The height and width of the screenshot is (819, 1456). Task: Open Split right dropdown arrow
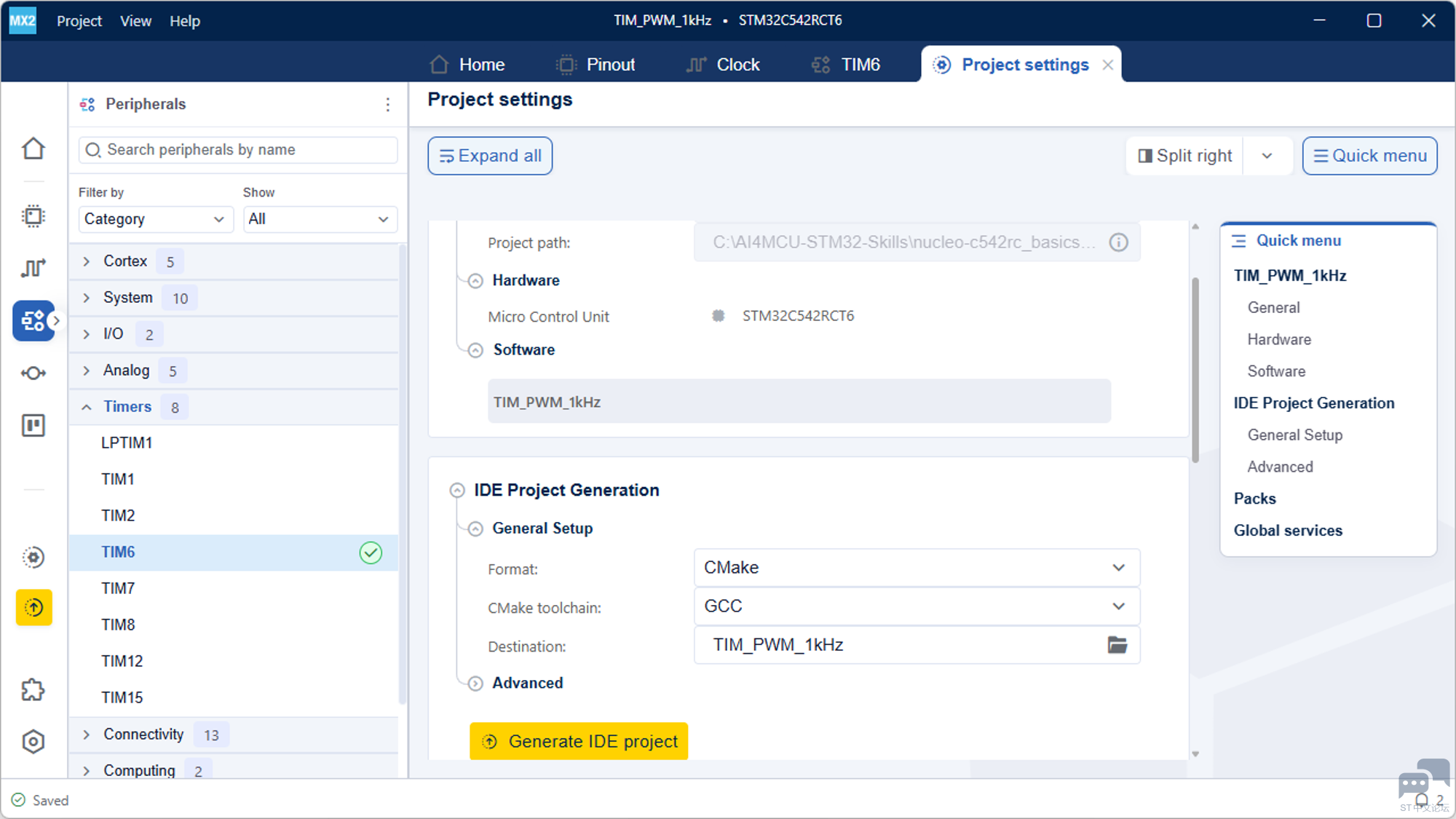[1267, 156]
